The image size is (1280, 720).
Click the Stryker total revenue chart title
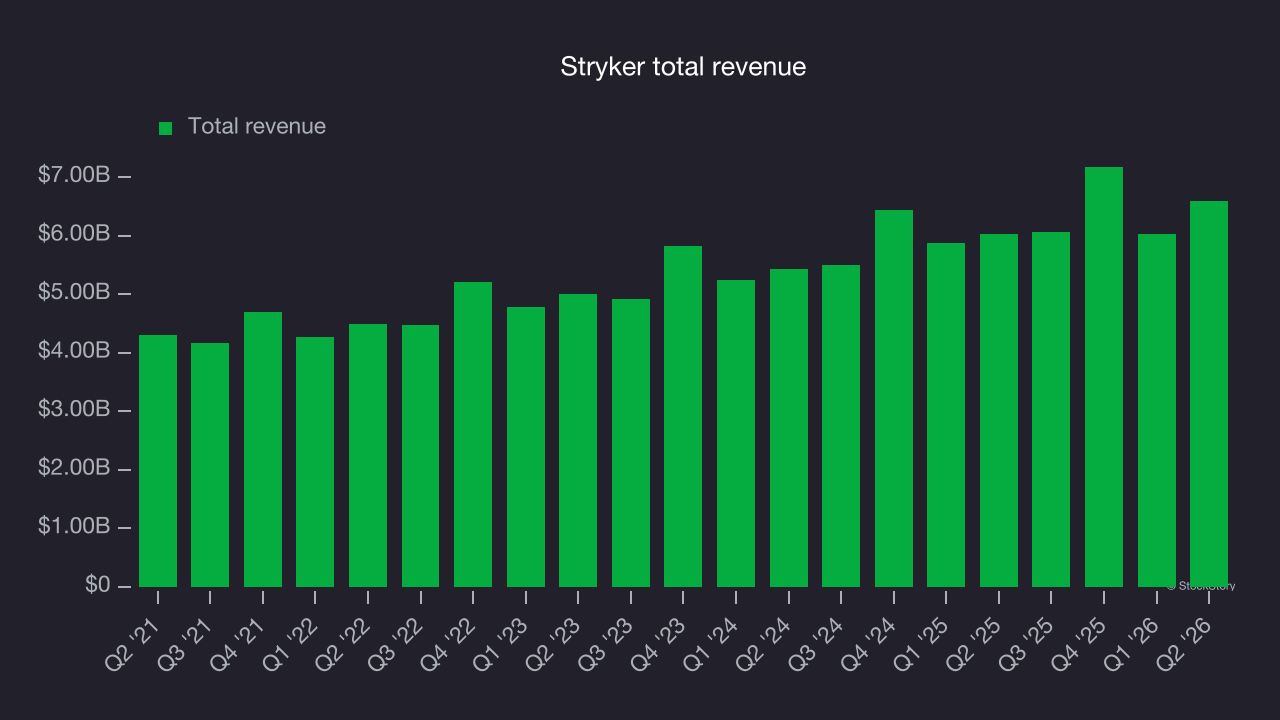click(x=683, y=67)
